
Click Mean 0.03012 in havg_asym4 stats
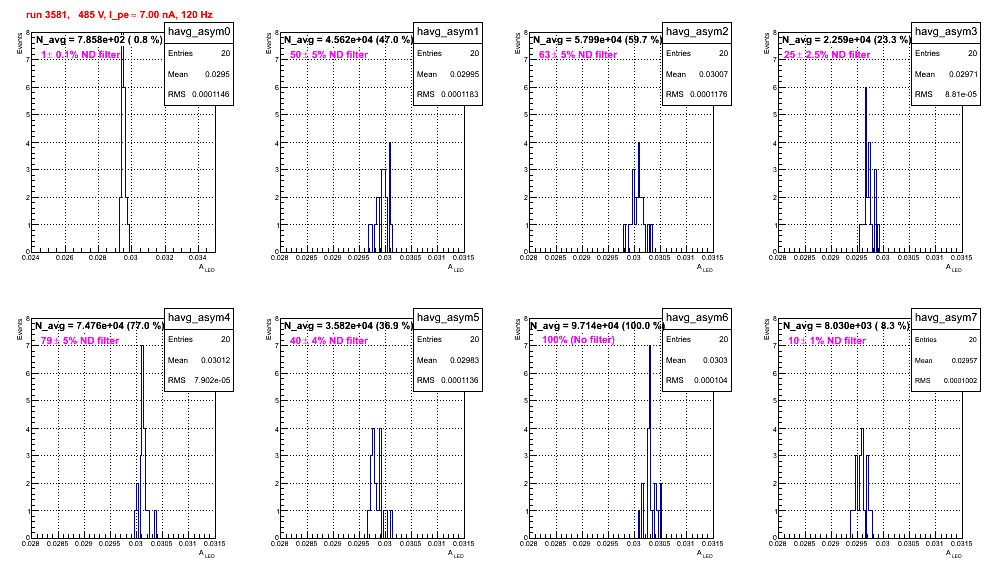pos(199,360)
